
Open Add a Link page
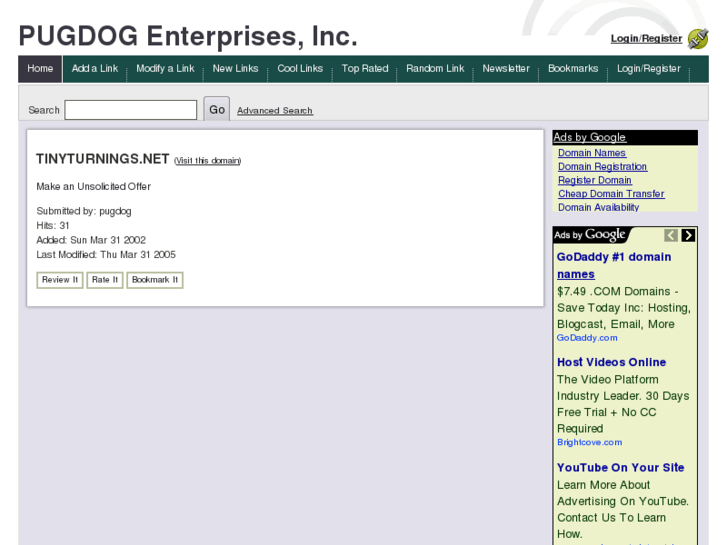click(x=95, y=69)
